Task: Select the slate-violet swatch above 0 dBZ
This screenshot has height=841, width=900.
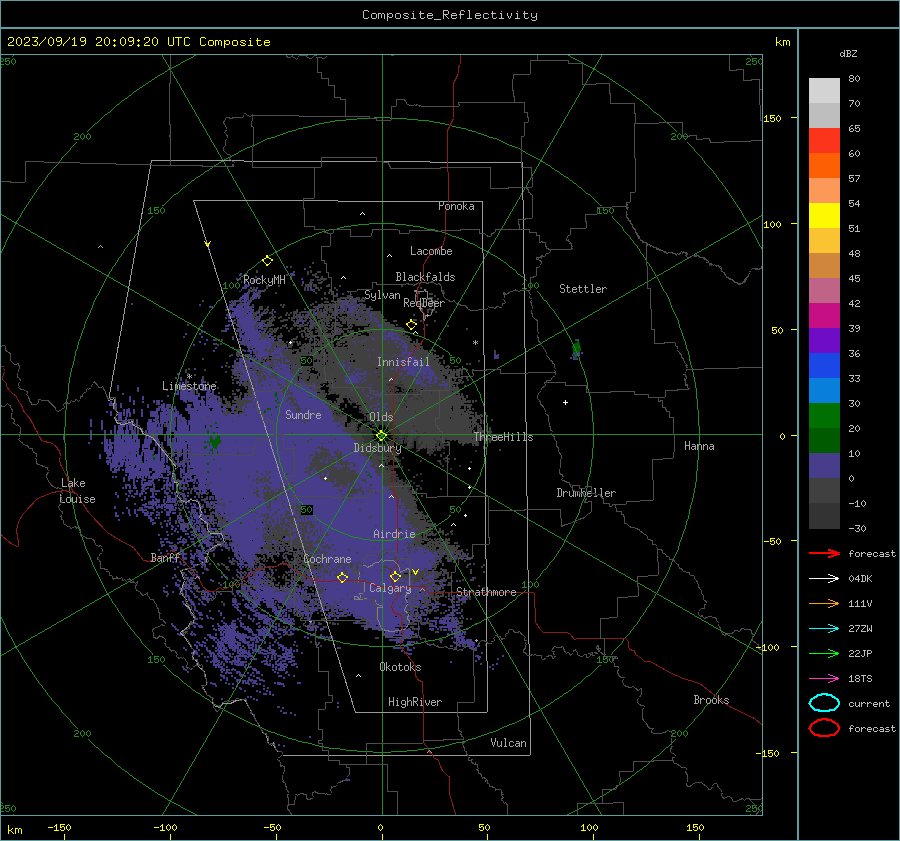Action: 824,466
